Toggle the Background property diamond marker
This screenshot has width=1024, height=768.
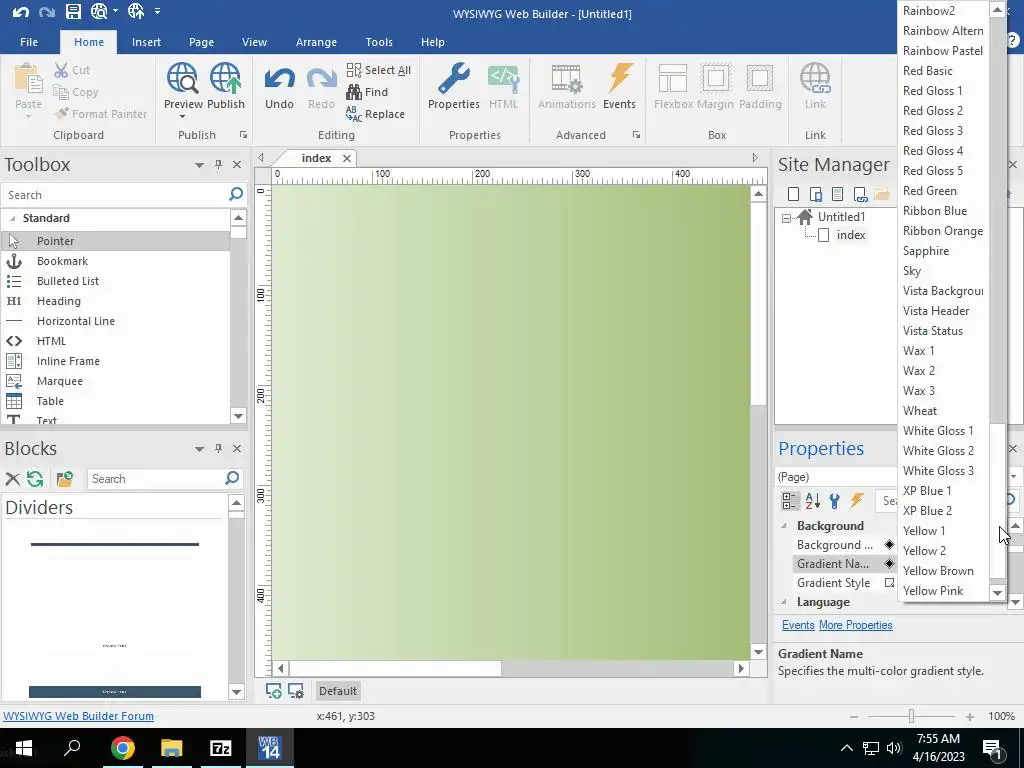click(x=889, y=545)
